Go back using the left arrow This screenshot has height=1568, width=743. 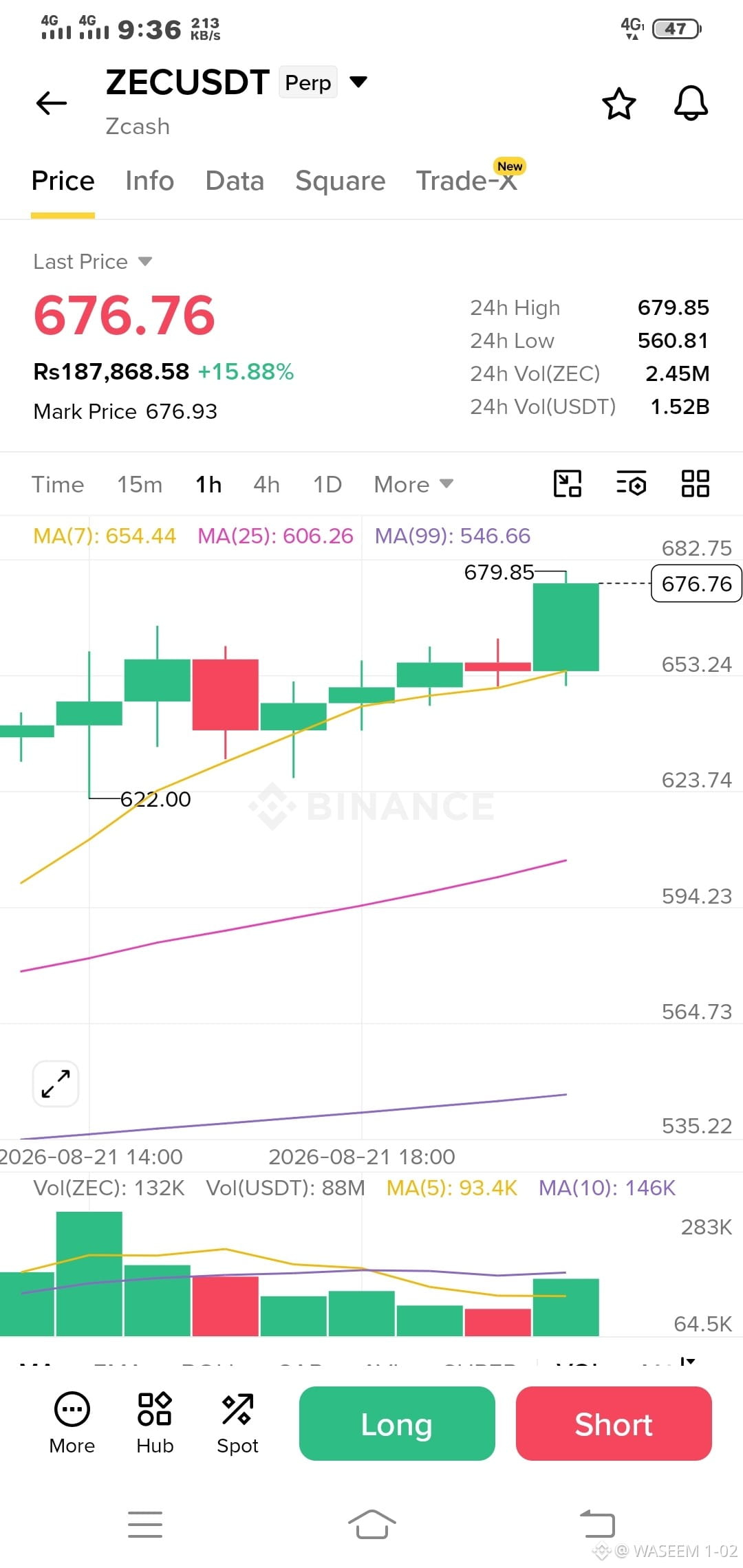pos(52,103)
